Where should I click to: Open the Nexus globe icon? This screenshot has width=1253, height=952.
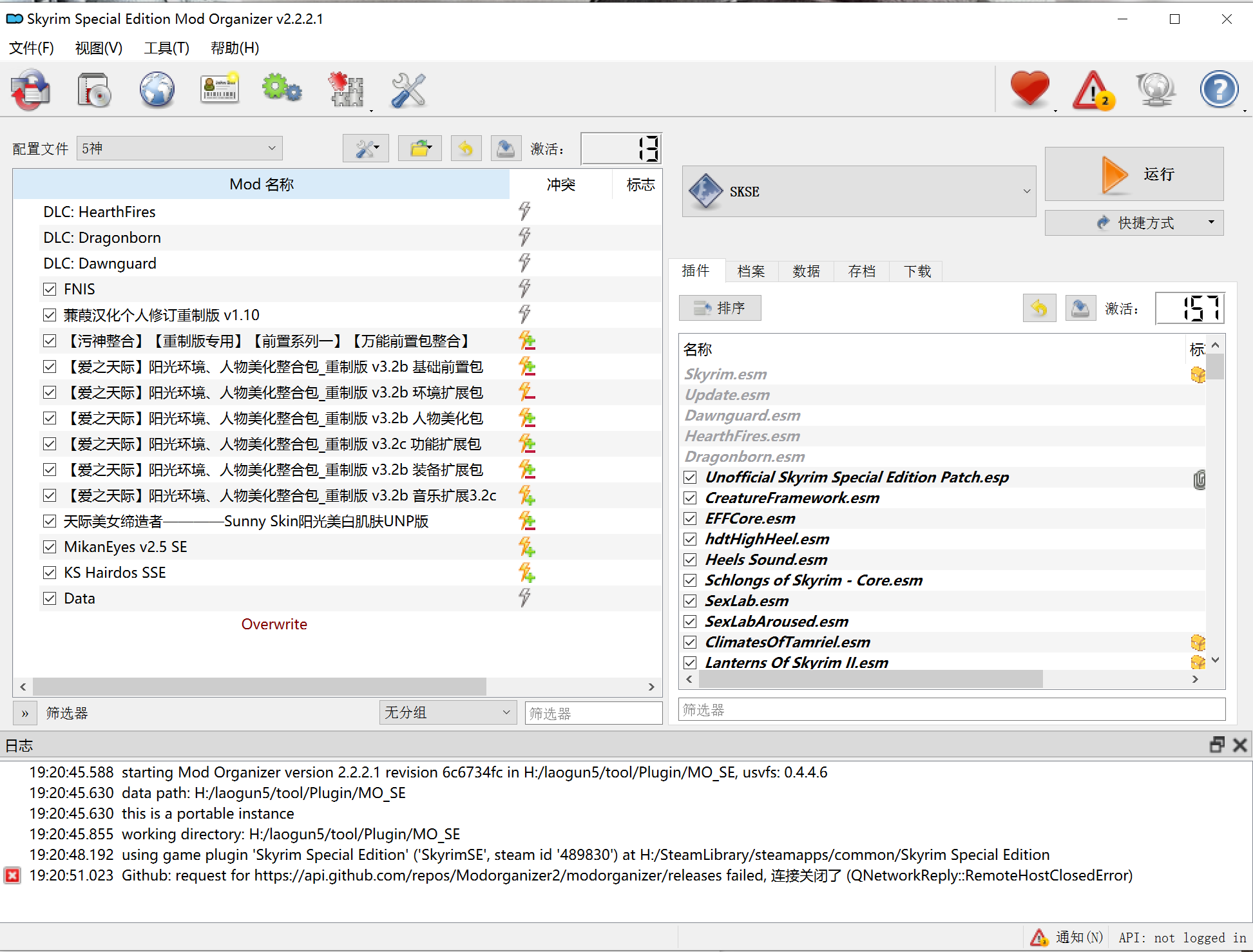[x=157, y=90]
